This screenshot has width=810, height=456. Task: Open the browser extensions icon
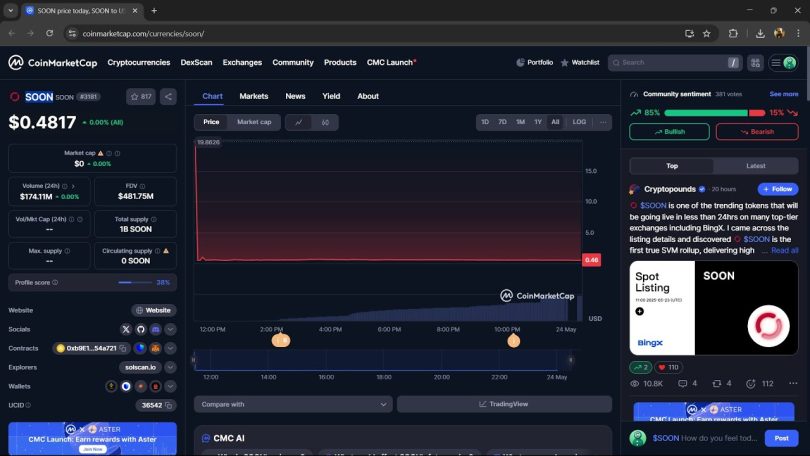coord(733,34)
